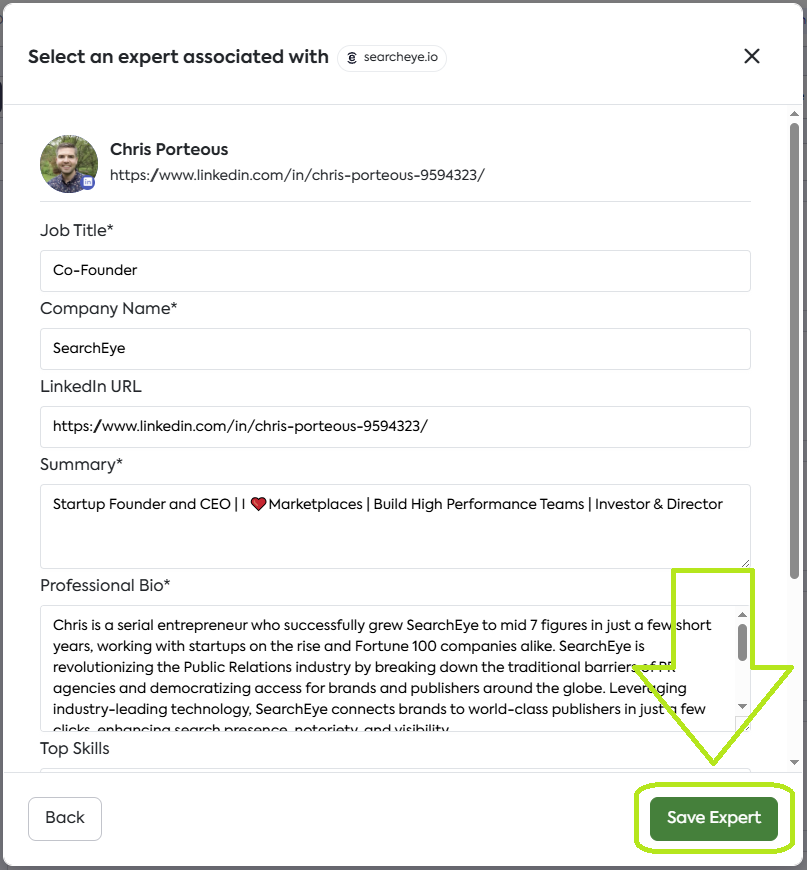
Task: Select the LinkedIn URL input field
Action: [x=395, y=426]
